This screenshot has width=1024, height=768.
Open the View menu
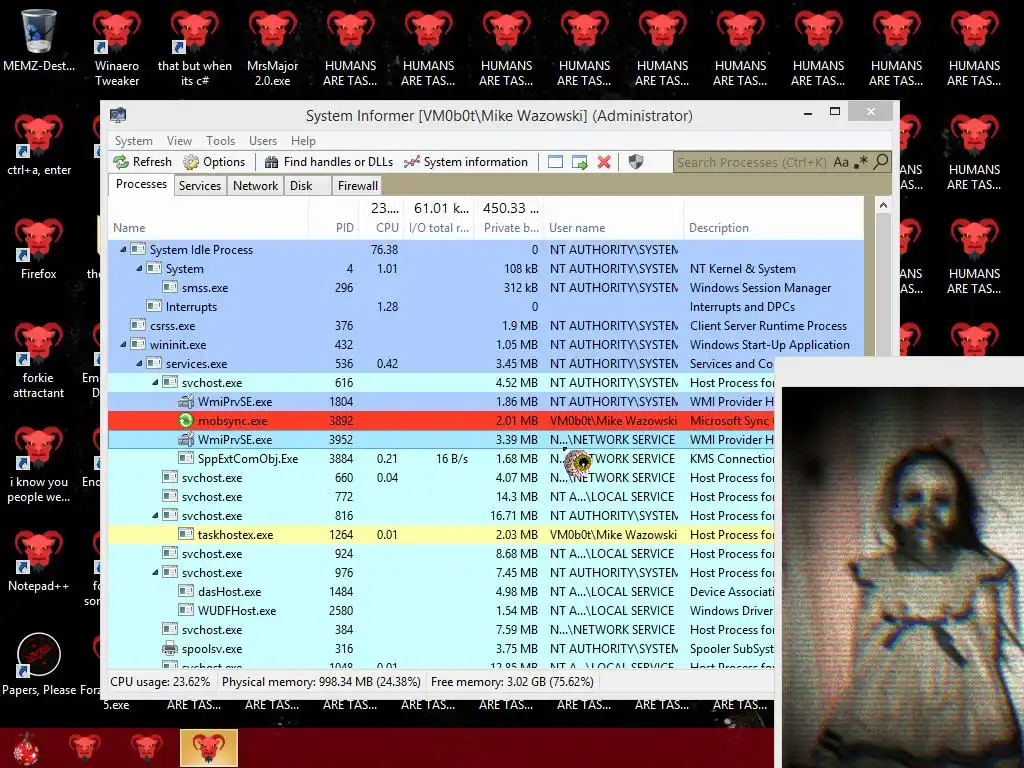pos(179,140)
